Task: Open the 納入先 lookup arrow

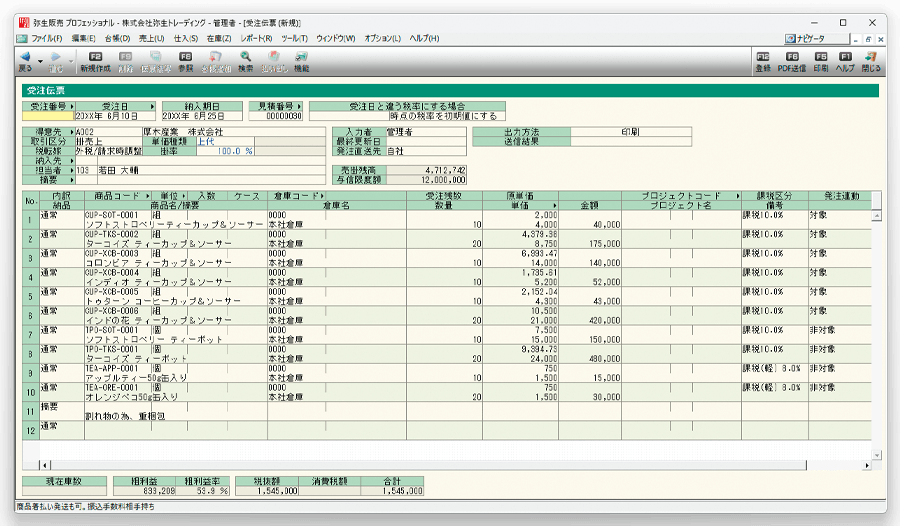Action: click(72, 161)
